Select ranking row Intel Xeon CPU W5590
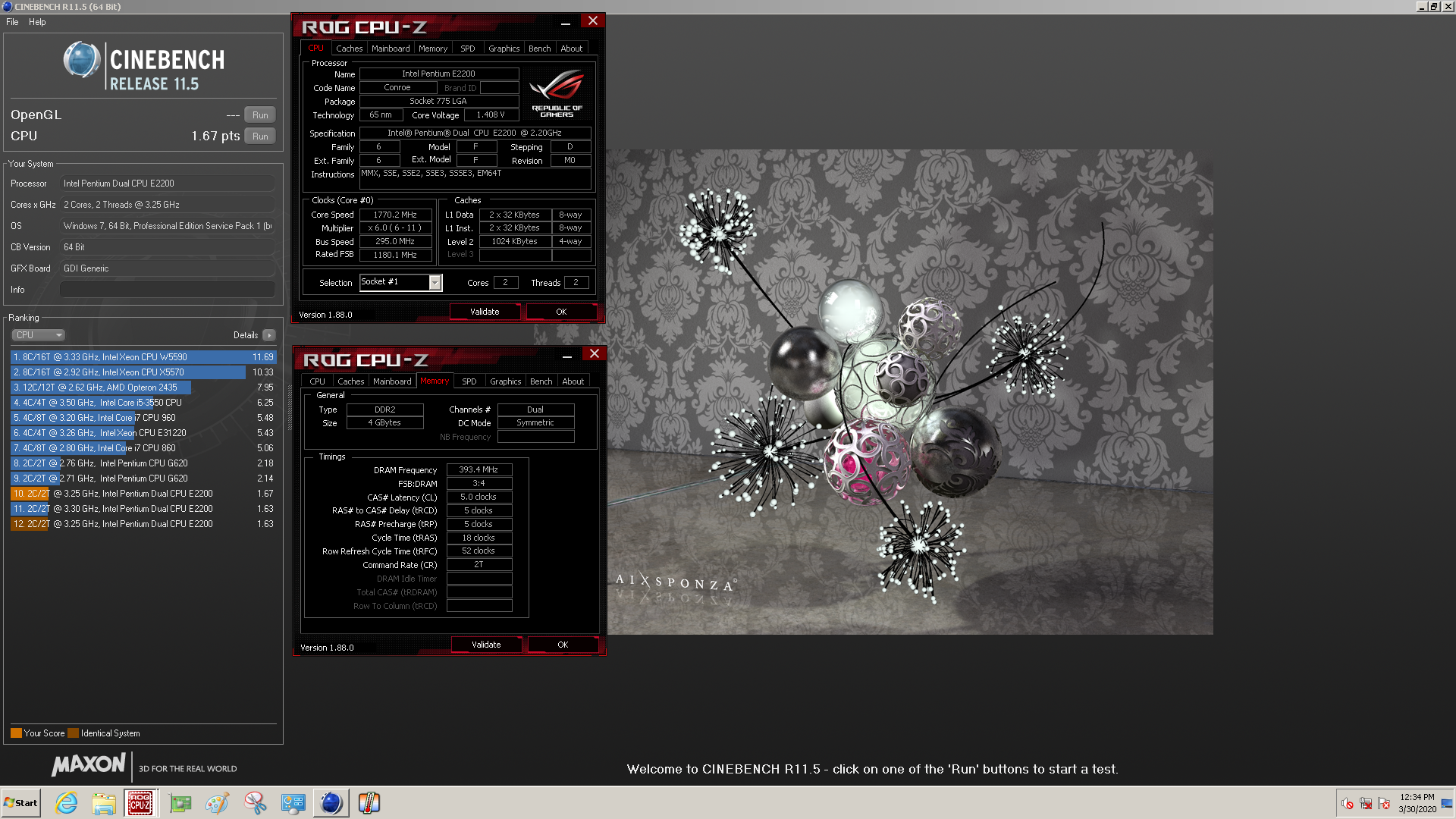The height and width of the screenshot is (819, 1456). 143,357
